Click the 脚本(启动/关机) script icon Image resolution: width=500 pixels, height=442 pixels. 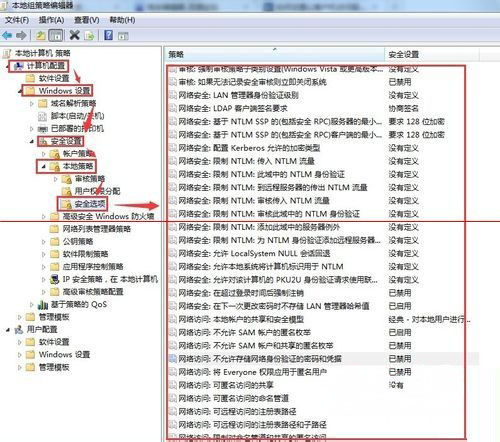pyautogui.click(x=42, y=116)
